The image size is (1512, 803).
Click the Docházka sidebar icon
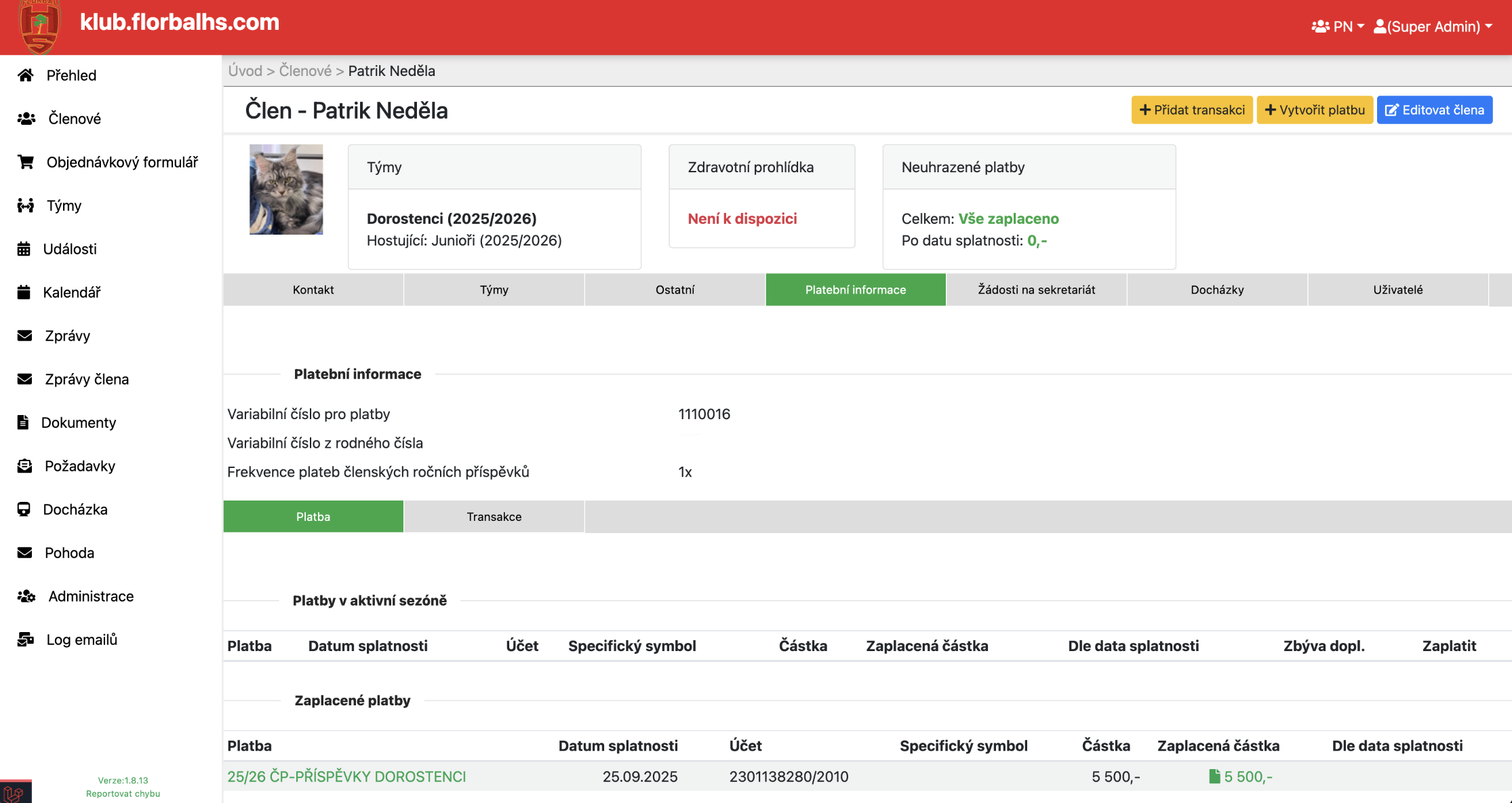point(24,509)
